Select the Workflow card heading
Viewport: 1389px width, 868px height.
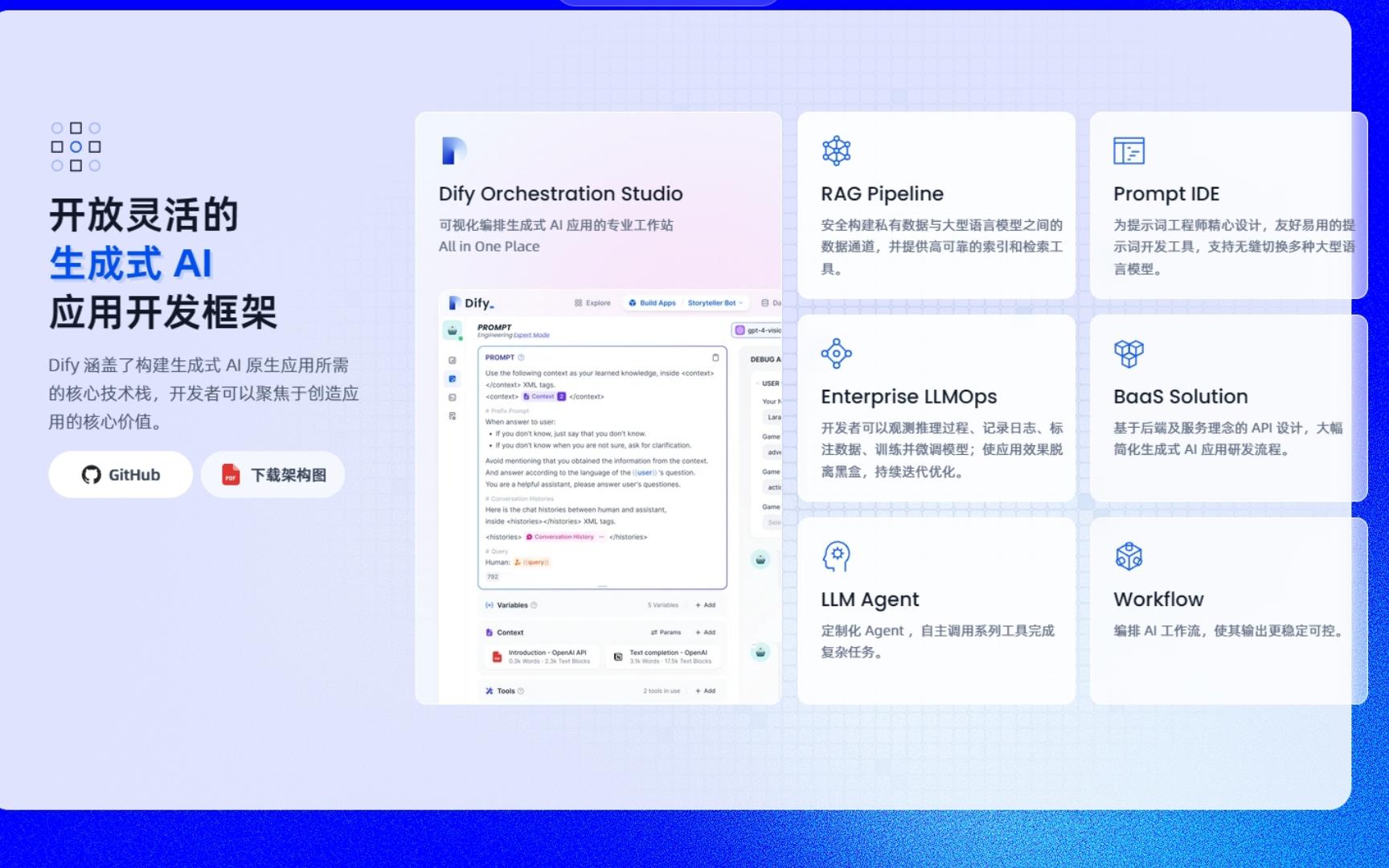[1158, 599]
